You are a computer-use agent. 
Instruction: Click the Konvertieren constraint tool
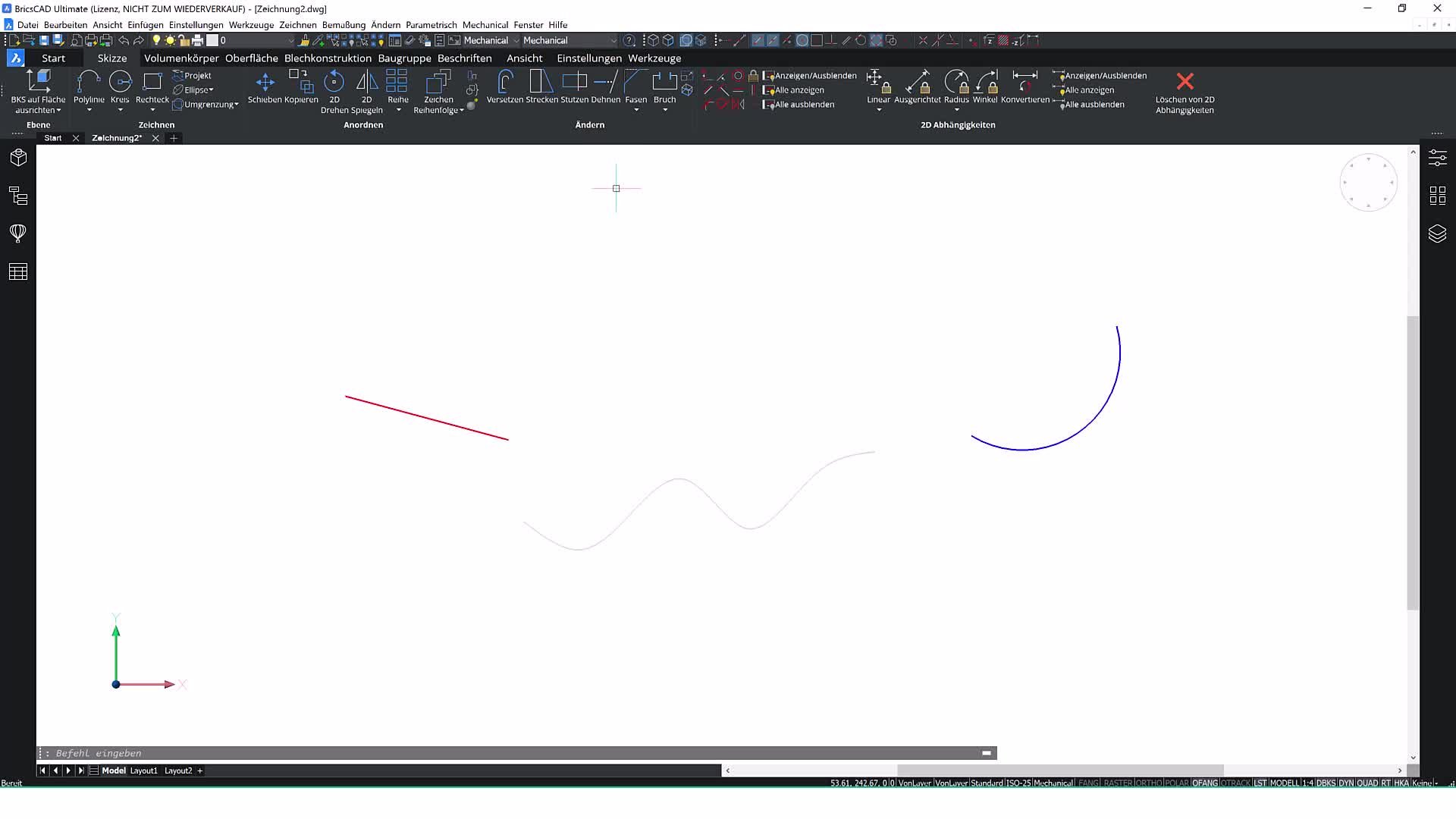(x=1025, y=86)
